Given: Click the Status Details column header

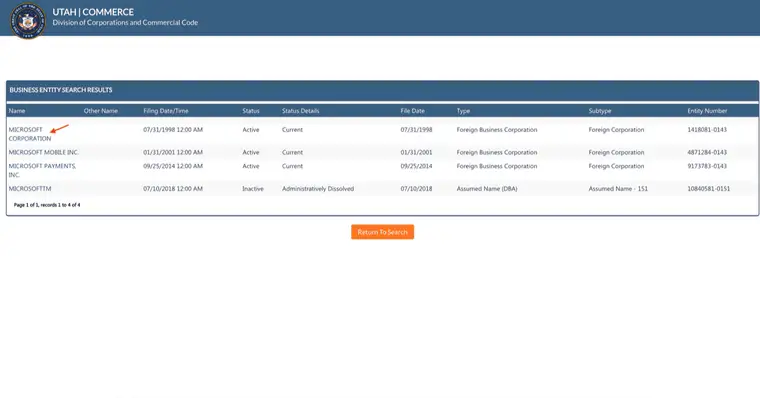Looking at the screenshot, I should [x=301, y=111].
